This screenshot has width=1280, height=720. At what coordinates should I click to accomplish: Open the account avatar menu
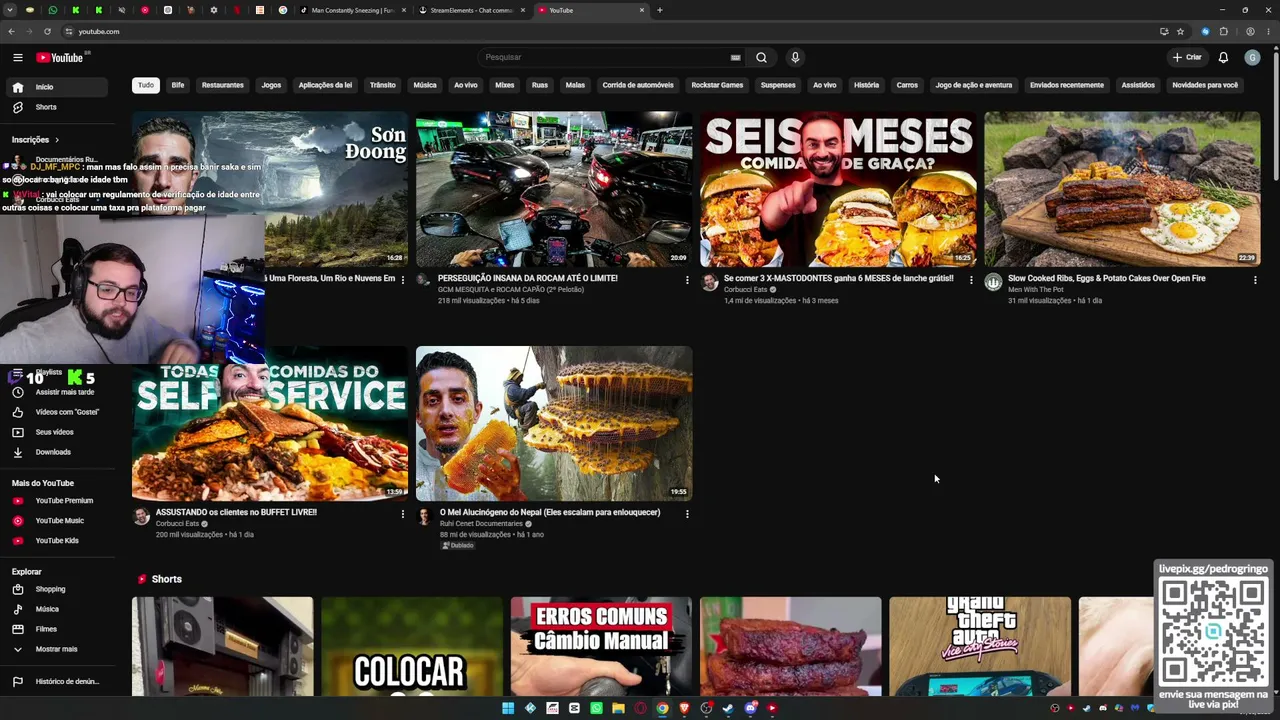coord(1252,58)
